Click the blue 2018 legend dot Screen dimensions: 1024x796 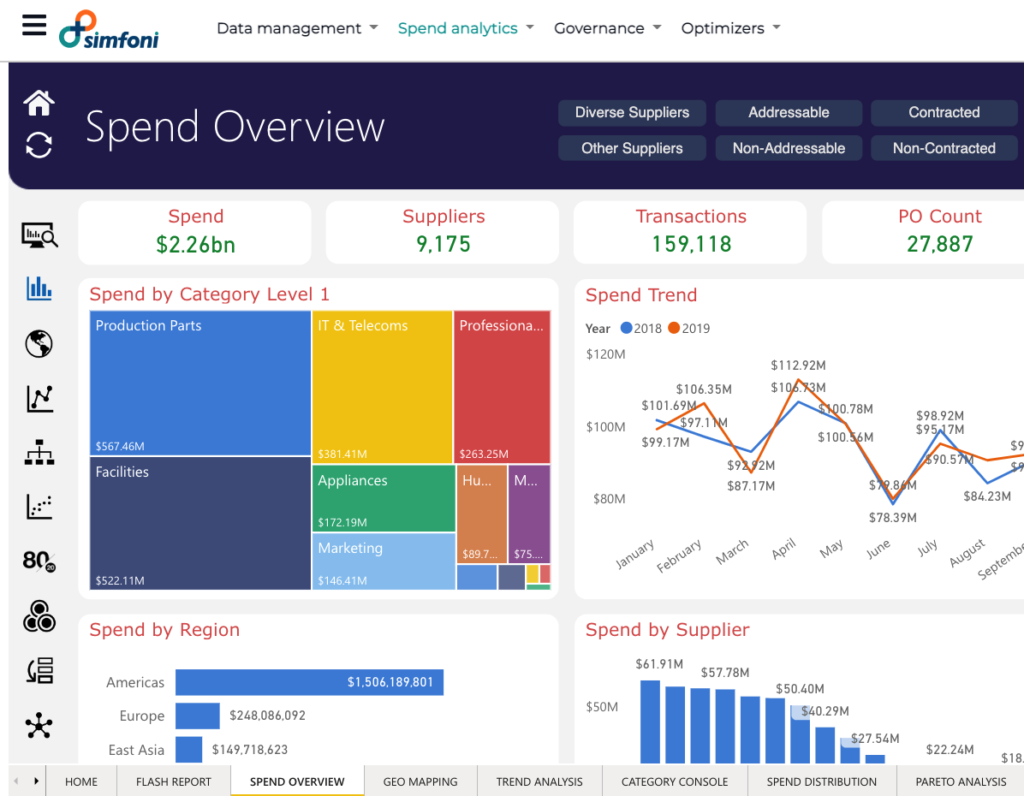point(626,328)
